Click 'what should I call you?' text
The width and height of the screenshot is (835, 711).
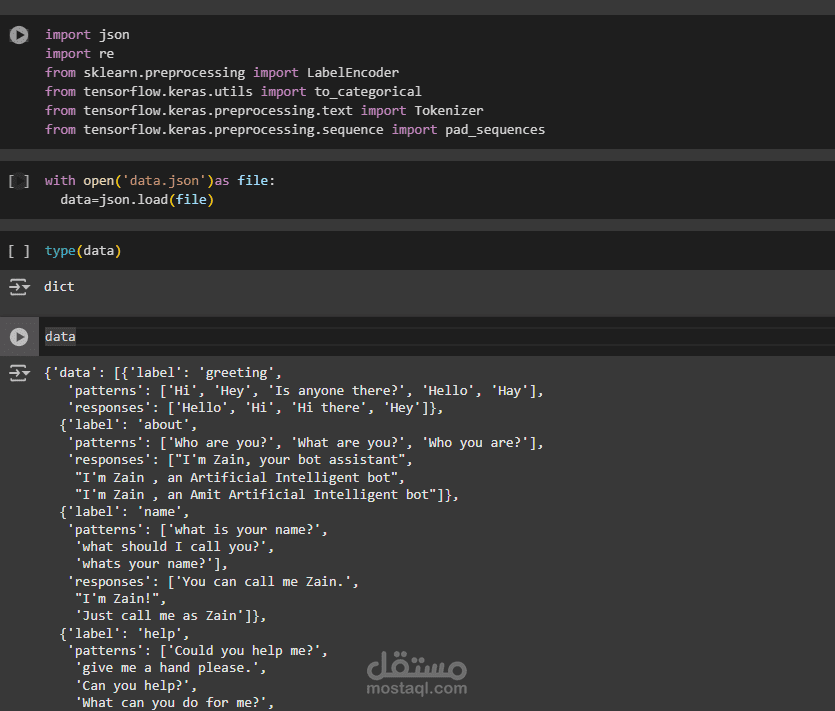coord(170,547)
